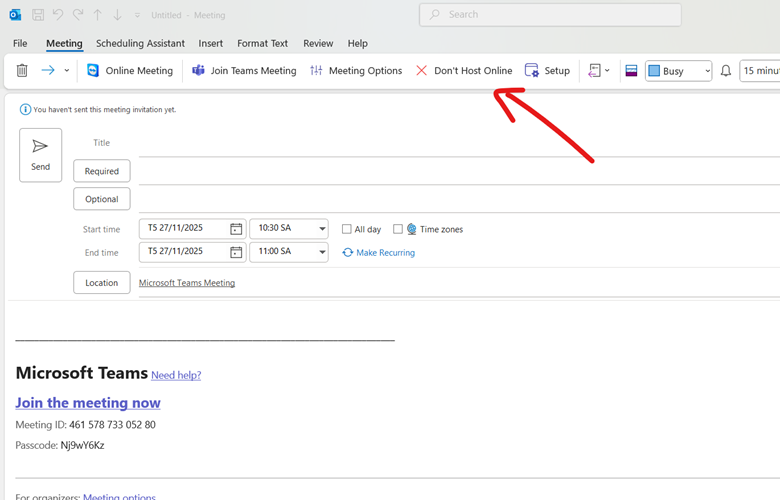Expand the Show As Busy dropdown
The height and width of the screenshot is (500, 780).
coord(707,71)
